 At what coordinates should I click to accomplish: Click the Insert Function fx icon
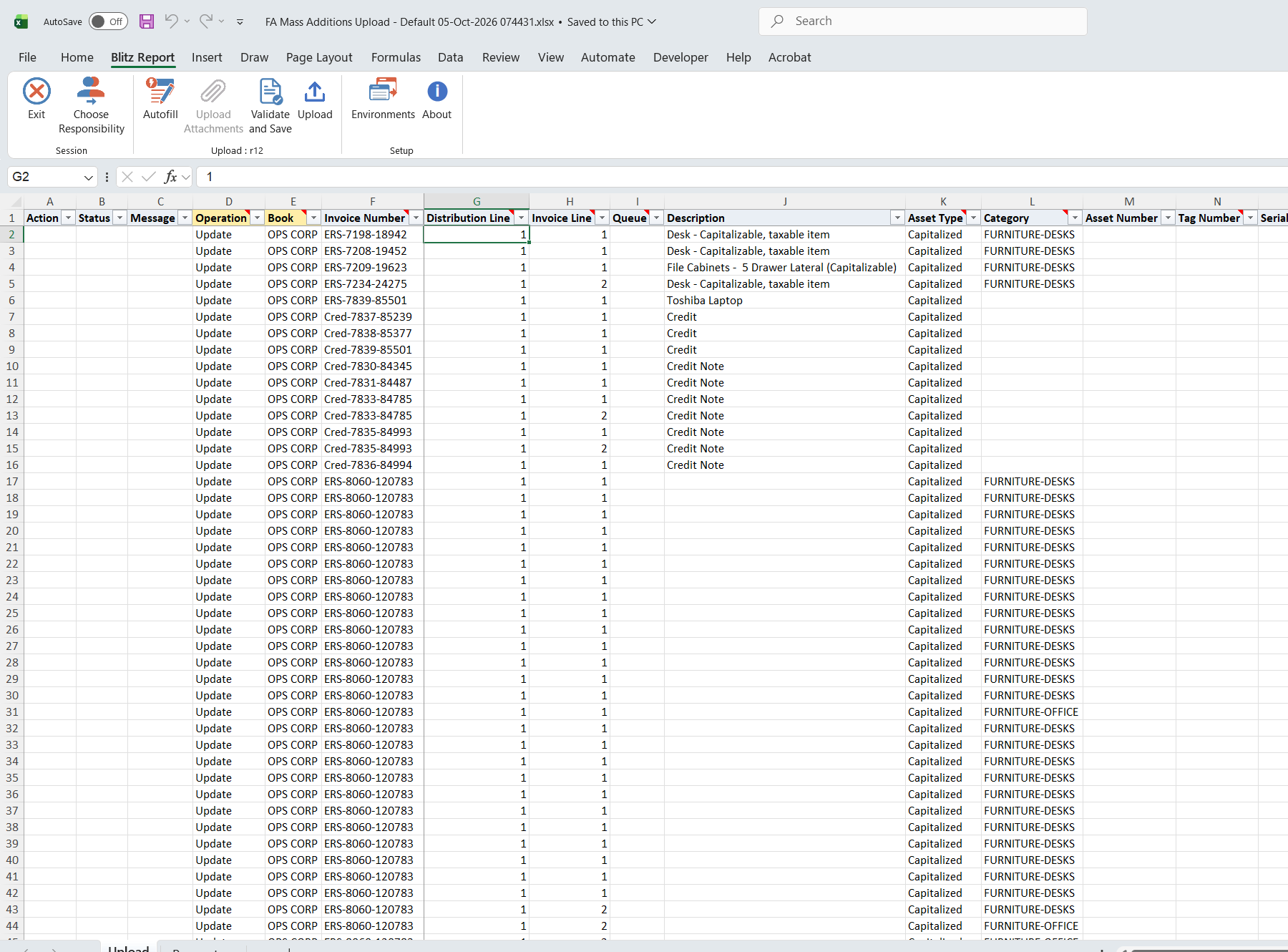coord(170,177)
